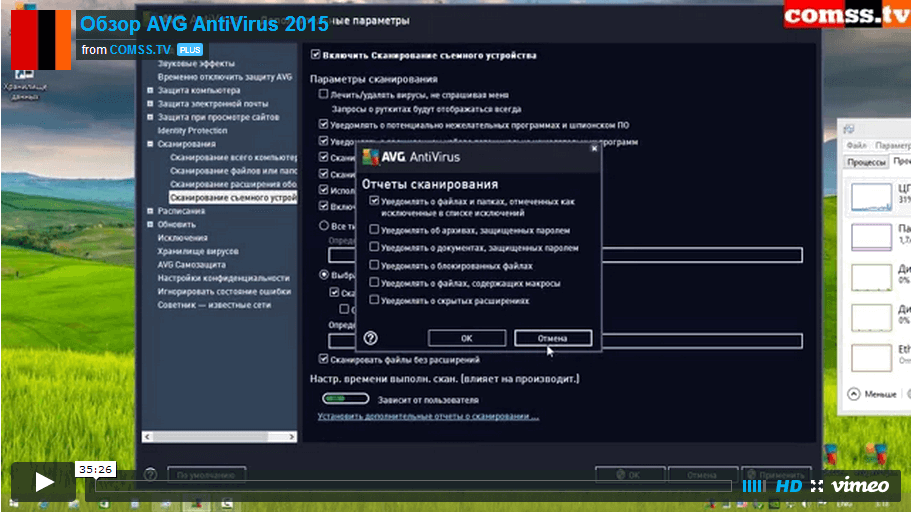Screen dimensions: 911x513
Task: Open Хранилище вирусов in the settings tree
Action: 198,251
